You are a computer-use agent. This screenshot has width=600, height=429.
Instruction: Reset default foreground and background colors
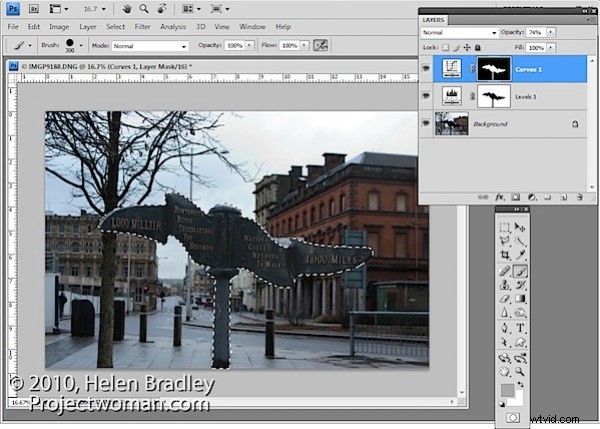pos(502,404)
